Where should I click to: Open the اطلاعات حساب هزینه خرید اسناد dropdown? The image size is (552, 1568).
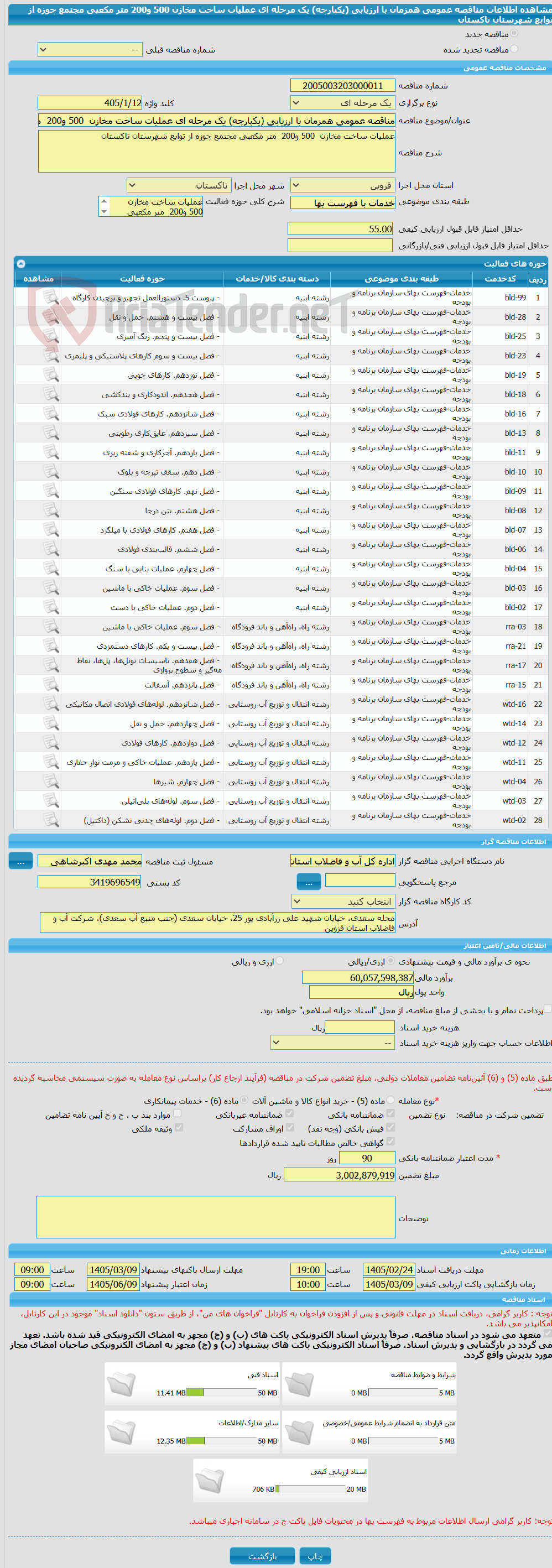(x=333, y=1043)
